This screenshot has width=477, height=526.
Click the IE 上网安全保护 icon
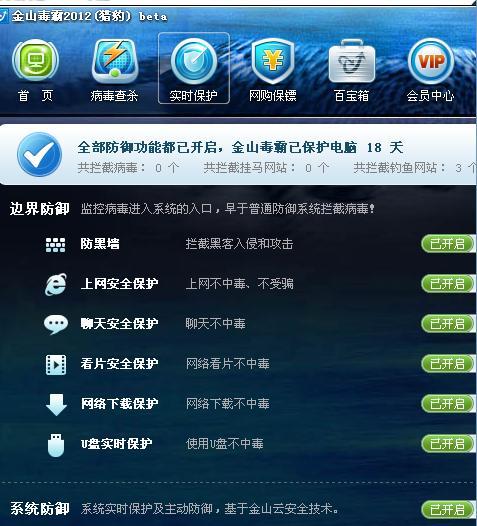56,284
